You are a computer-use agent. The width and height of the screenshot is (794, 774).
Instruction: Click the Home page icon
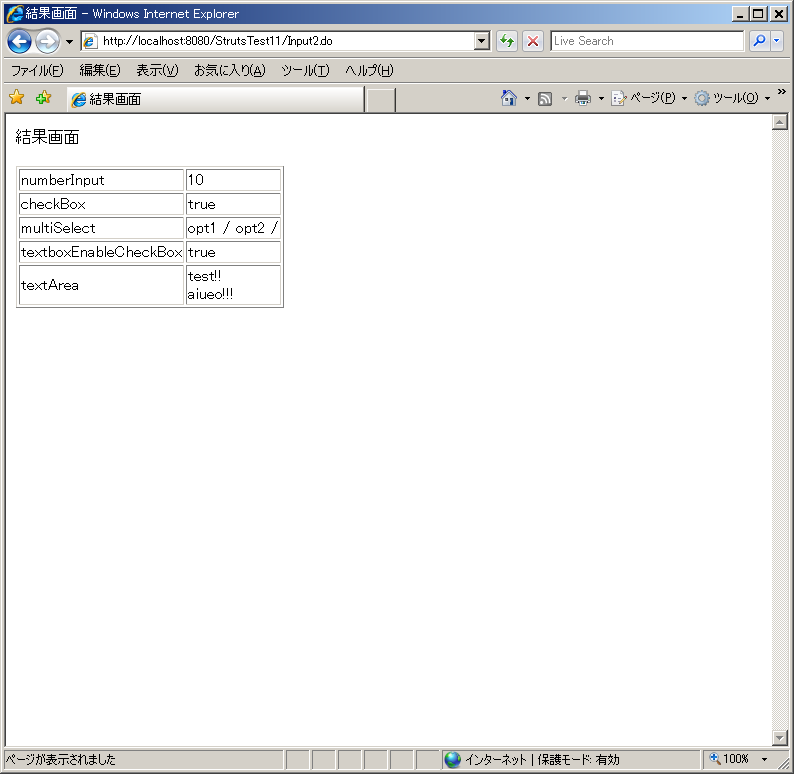509,98
